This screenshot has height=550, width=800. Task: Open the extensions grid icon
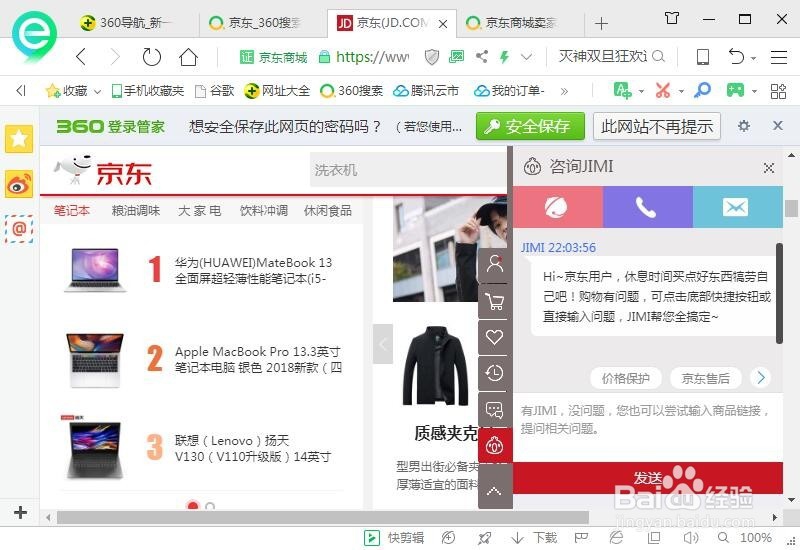(778, 91)
